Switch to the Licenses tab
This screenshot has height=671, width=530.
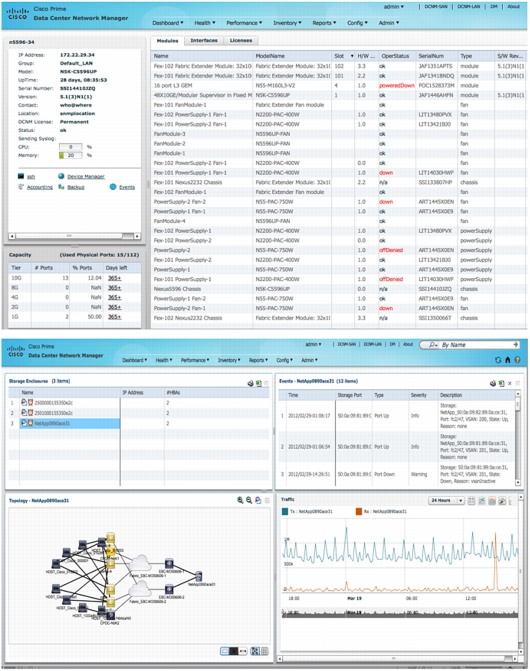(241, 41)
